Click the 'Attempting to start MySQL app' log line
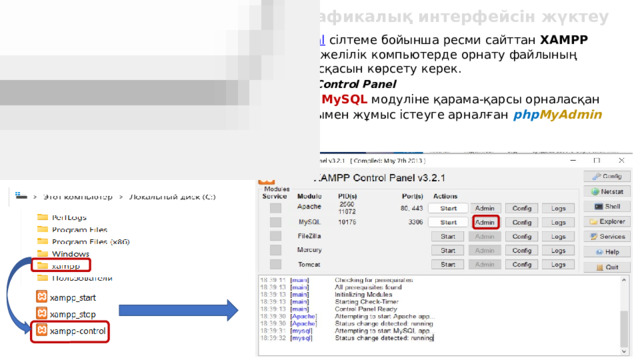Viewport: 640px width, 360px height. pos(383,331)
